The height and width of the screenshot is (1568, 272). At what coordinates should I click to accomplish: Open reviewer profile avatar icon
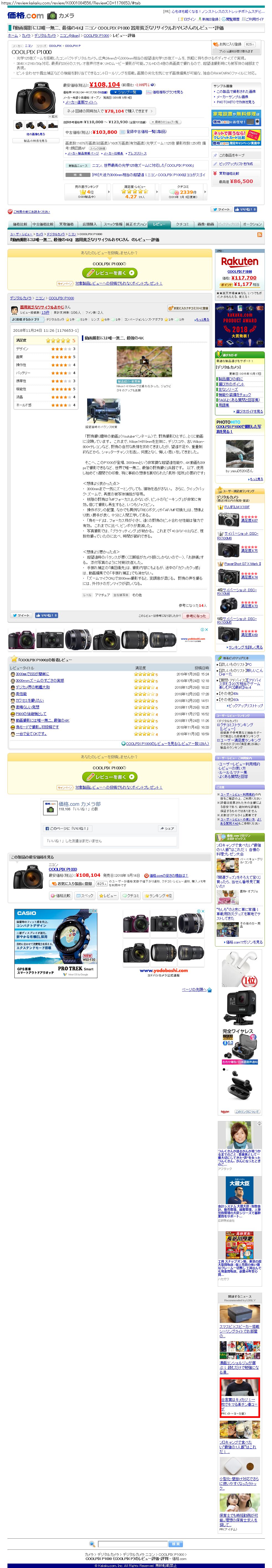click(x=15, y=310)
